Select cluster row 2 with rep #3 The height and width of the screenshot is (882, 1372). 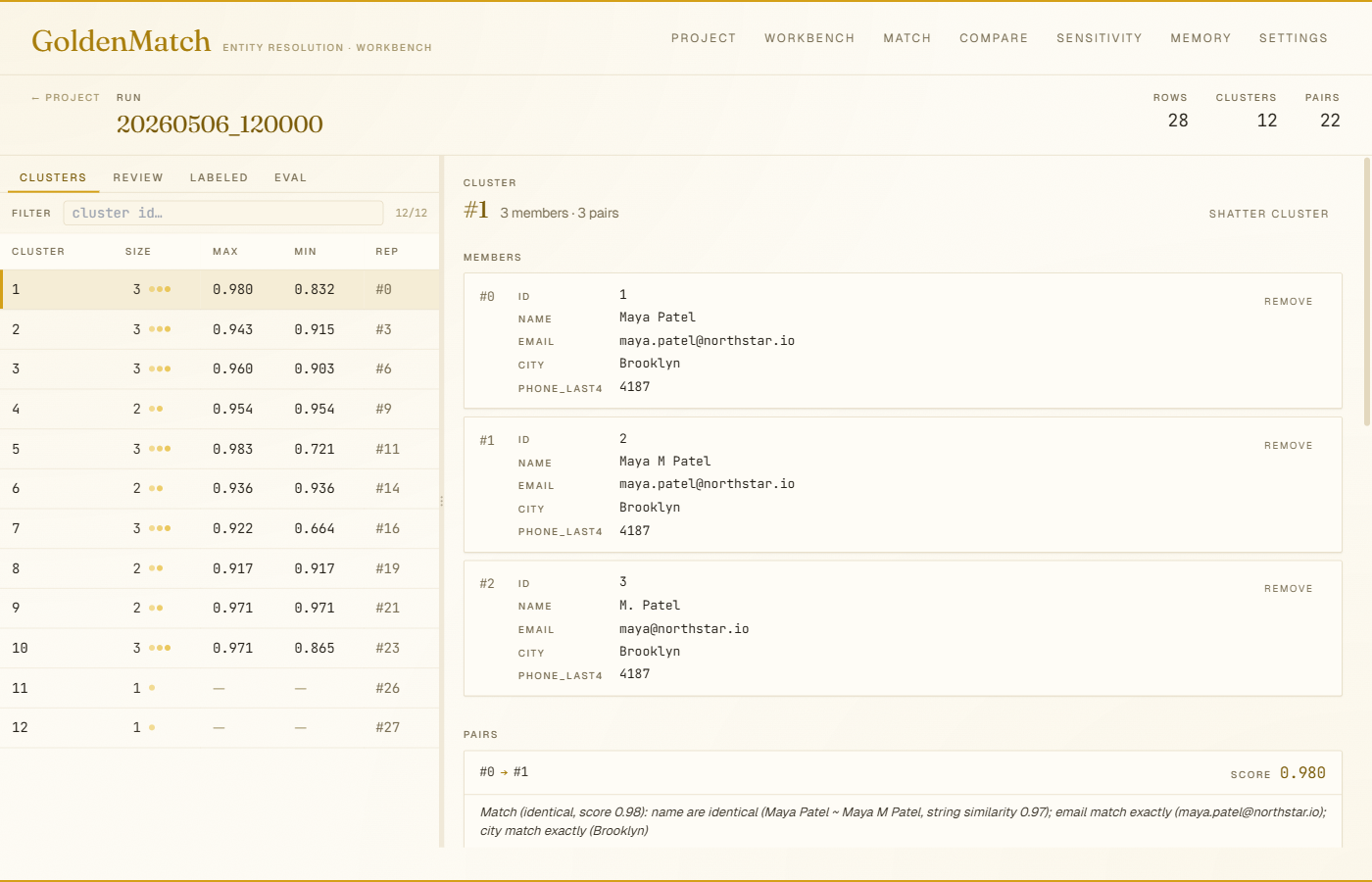220,329
